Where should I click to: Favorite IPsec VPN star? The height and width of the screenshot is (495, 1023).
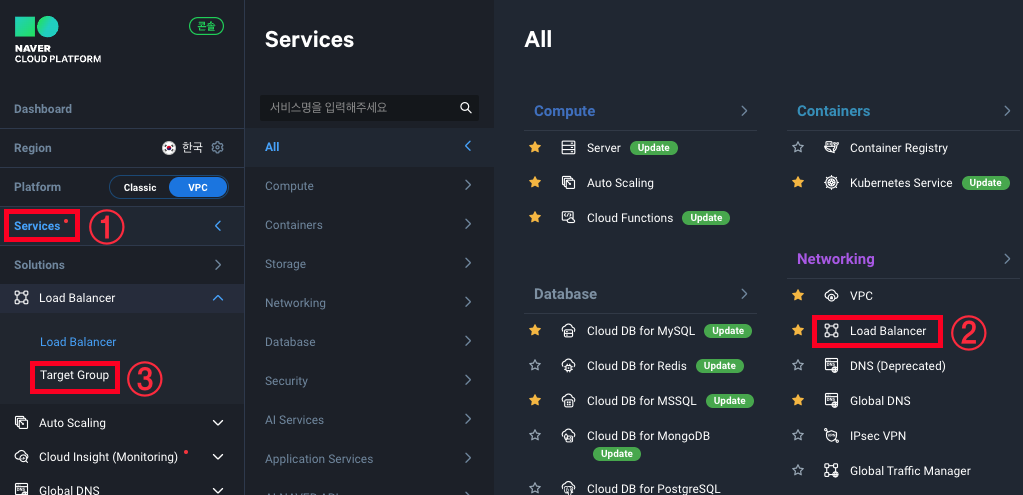(x=797, y=435)
